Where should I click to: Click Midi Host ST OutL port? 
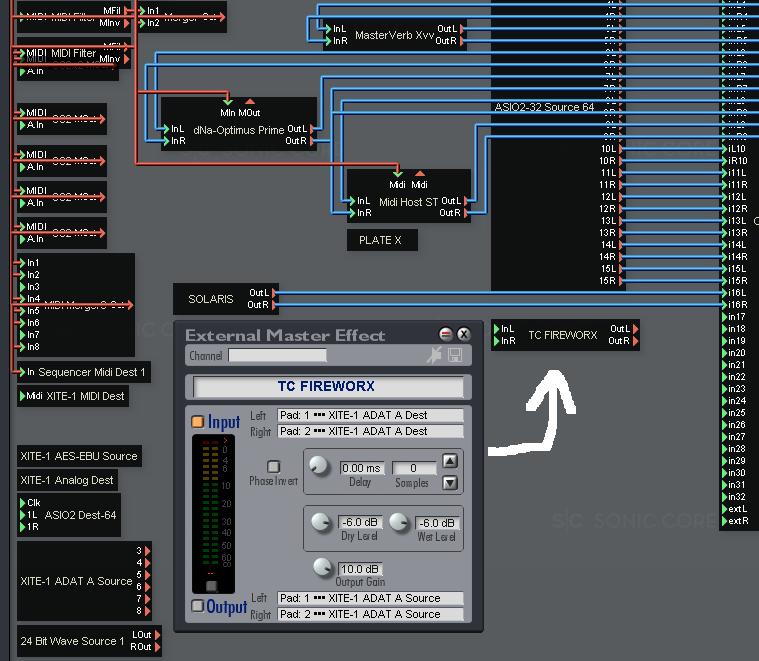pyautogui.click(x=466, y=201)
